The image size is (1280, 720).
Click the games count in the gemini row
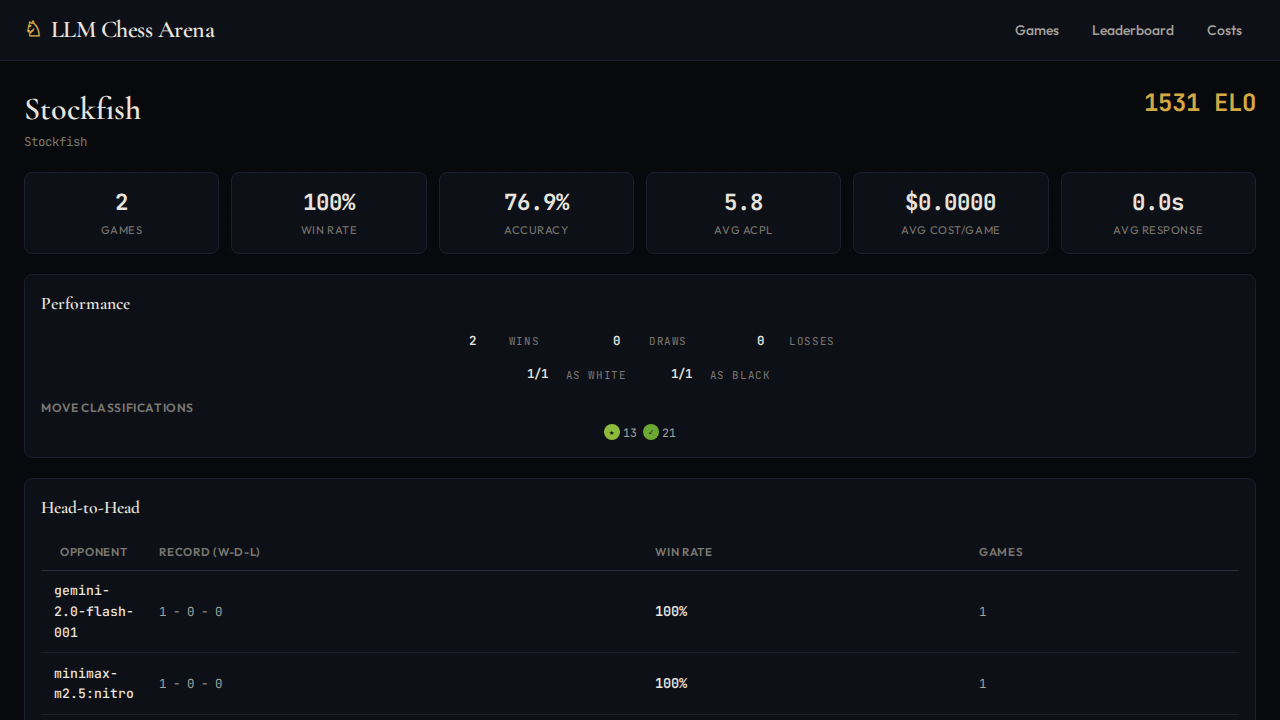(x=982, y=612)
